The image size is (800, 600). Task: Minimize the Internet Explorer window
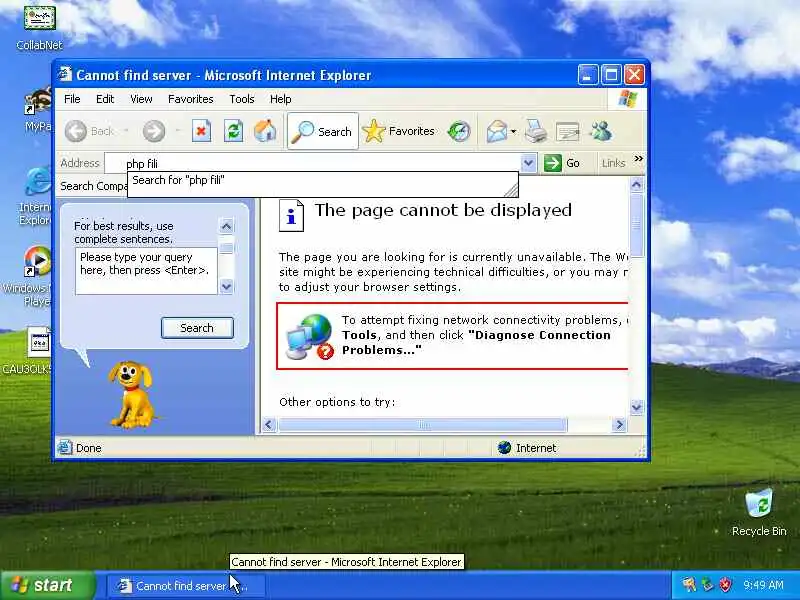tap(587, 75)
